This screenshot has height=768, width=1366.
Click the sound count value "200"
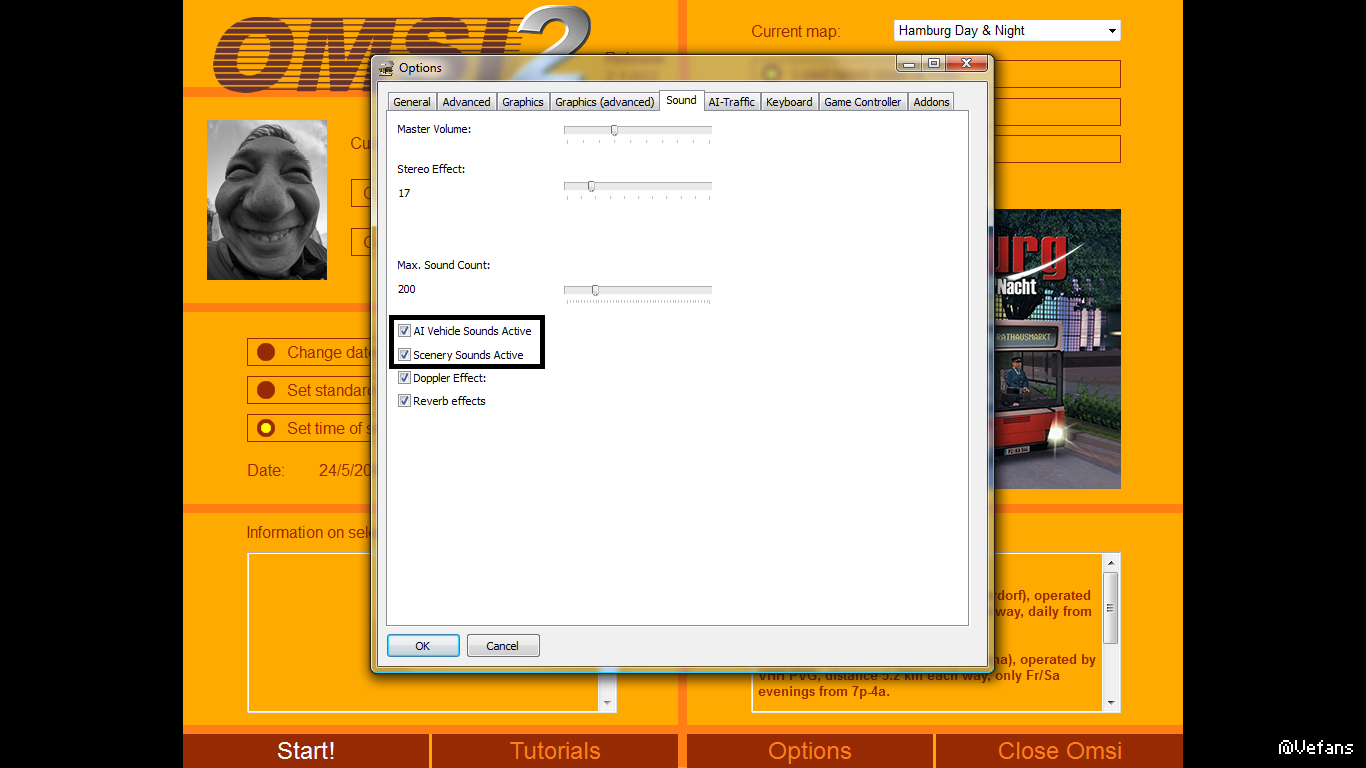point(406,289)
